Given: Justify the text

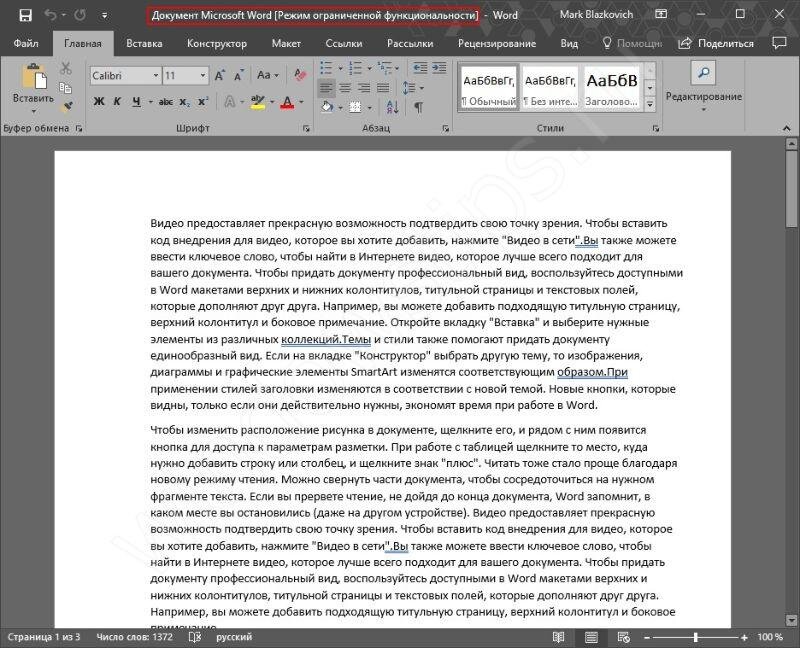Looking at the screenshot, I should click(383, 88).
